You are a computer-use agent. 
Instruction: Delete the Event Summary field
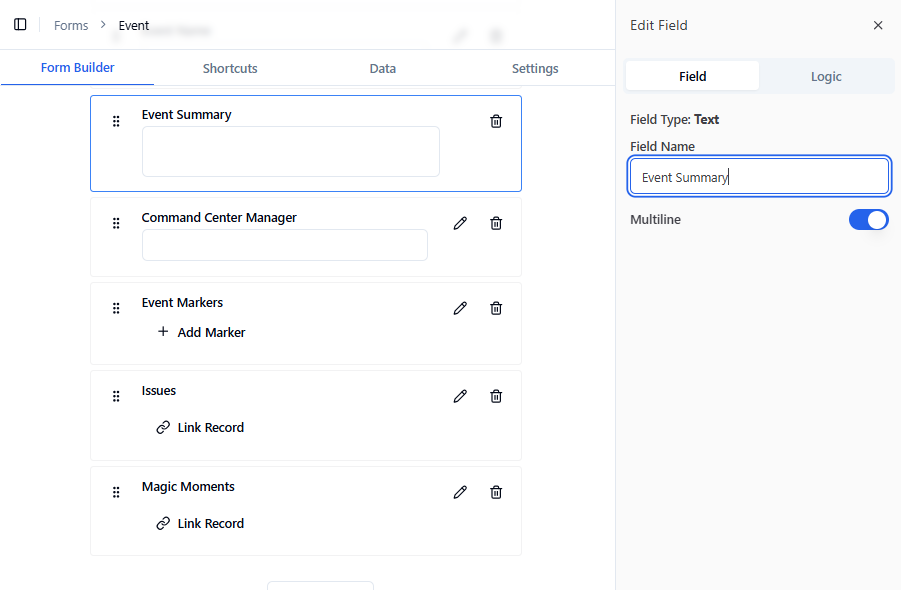coord(496,121)
